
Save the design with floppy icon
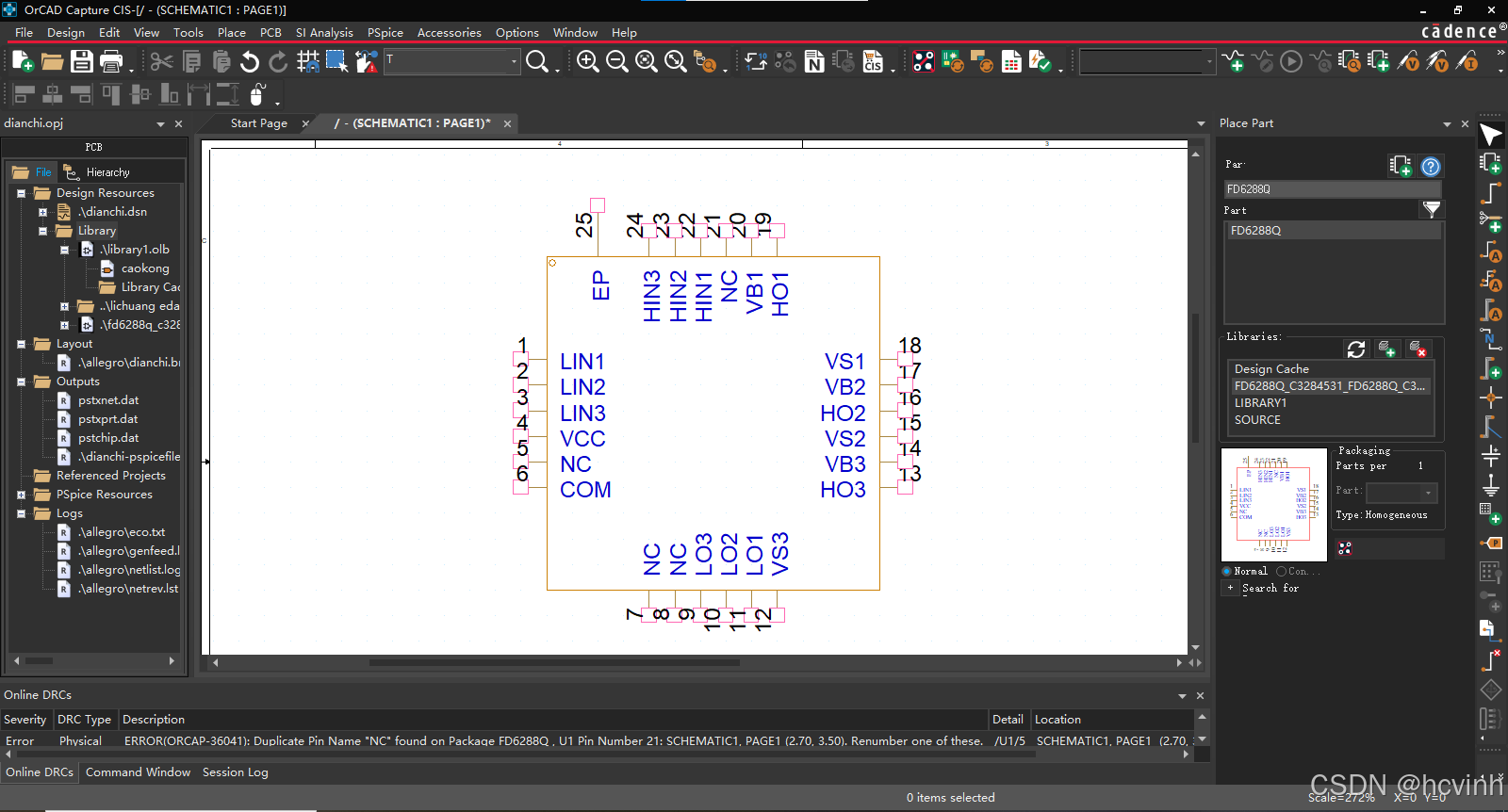82,61
